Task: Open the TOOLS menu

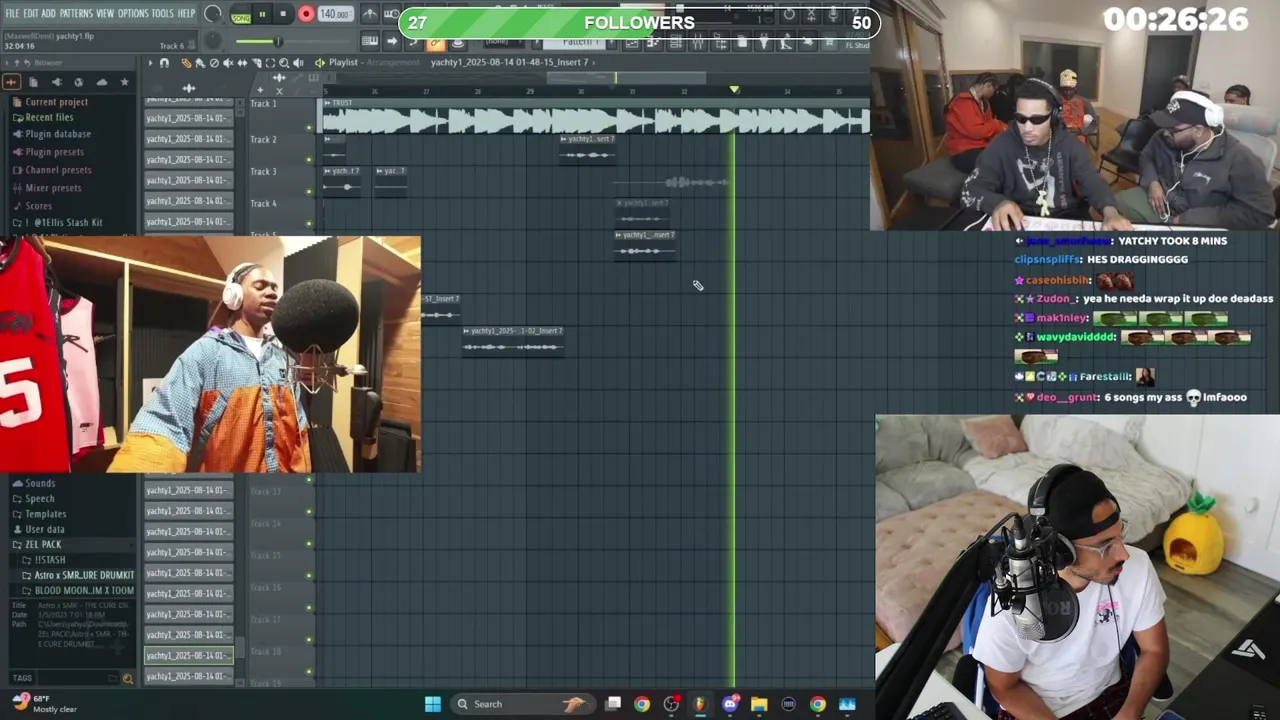Action: tap(163, 14)
